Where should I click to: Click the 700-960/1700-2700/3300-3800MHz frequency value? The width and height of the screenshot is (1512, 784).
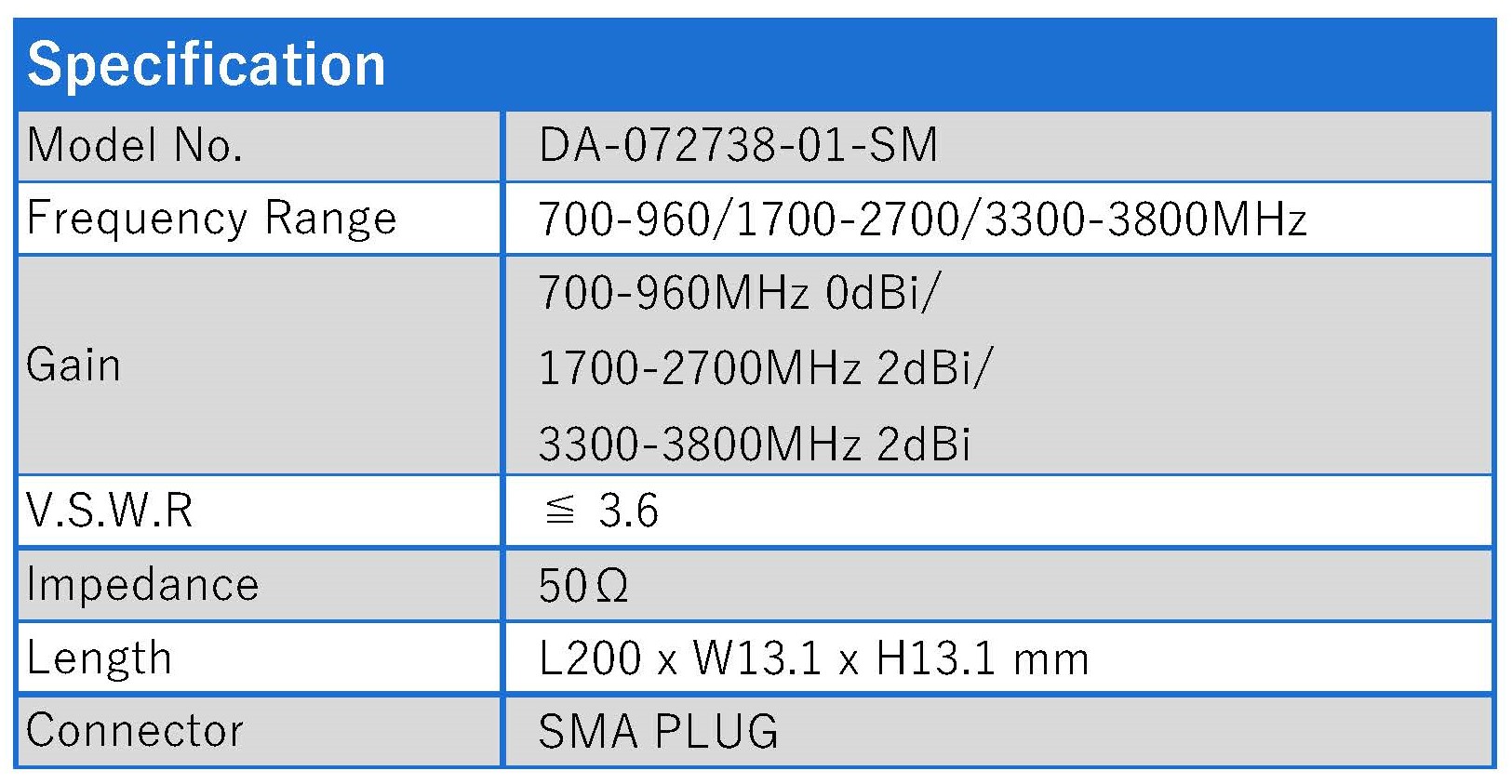point(922,219)
